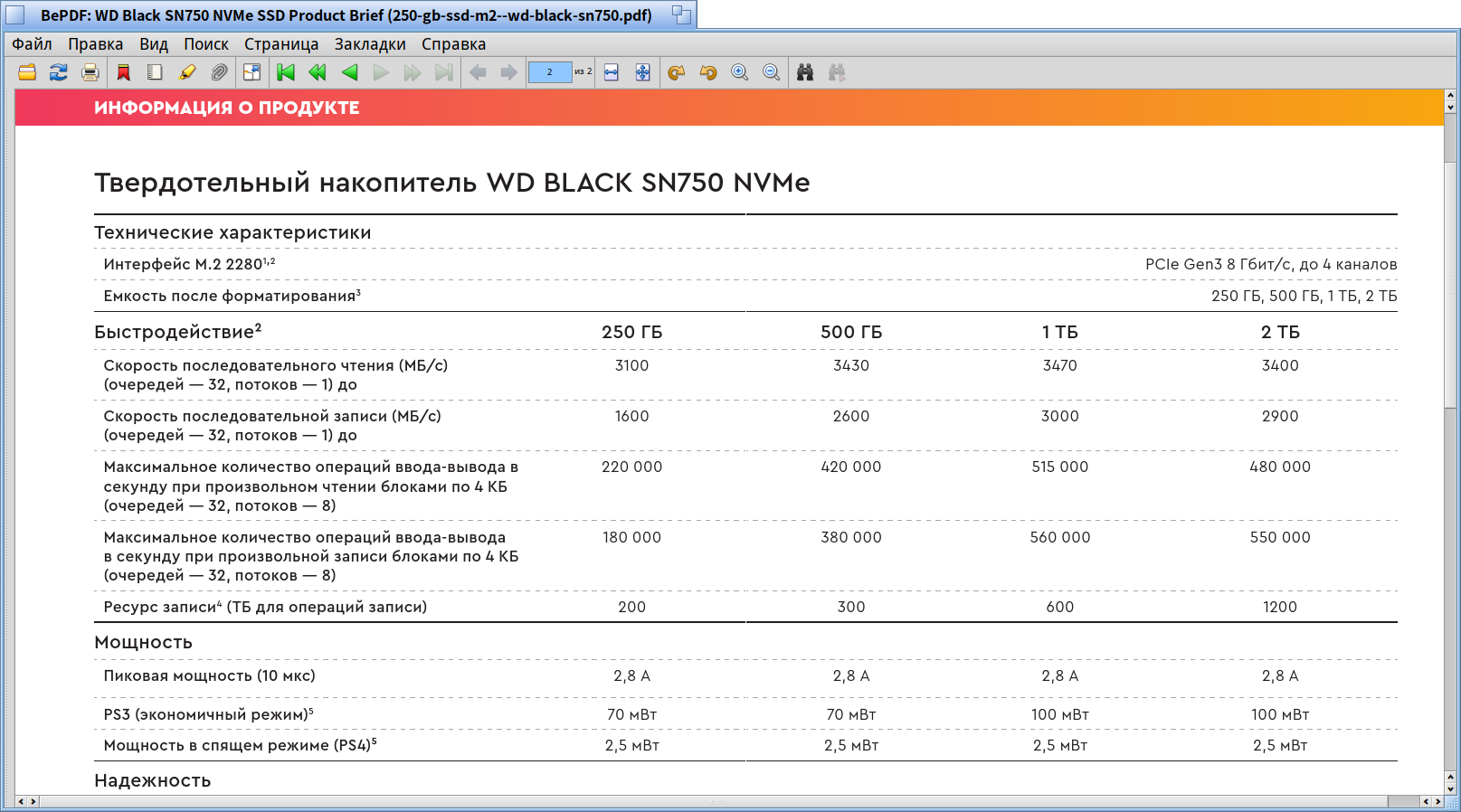
Task: Click the 'Технические характеристики' section heading
Action: 232,232
